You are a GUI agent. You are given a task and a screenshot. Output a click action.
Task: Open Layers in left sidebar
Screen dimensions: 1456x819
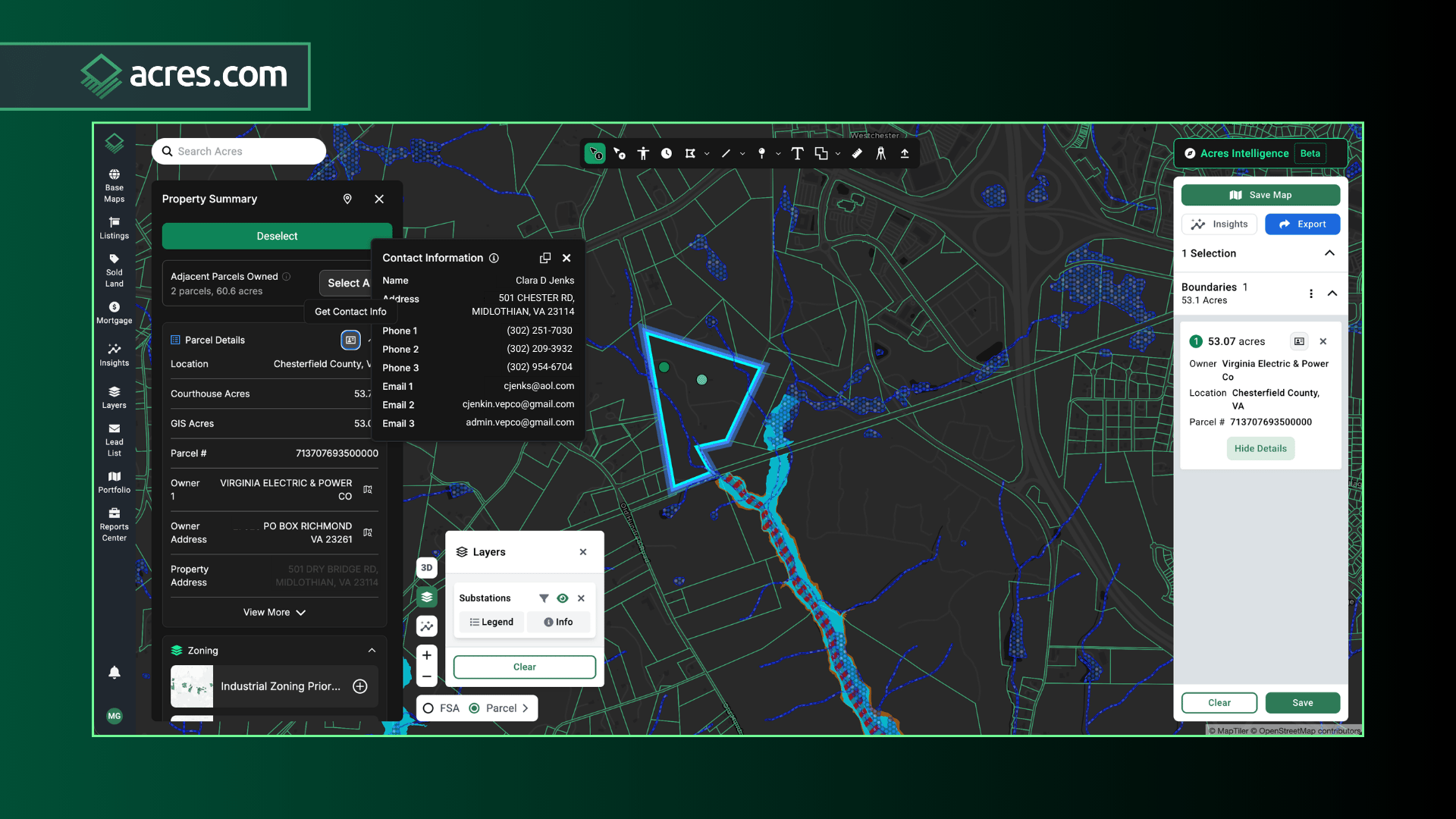pyautogui.click(x=115, y=398)
